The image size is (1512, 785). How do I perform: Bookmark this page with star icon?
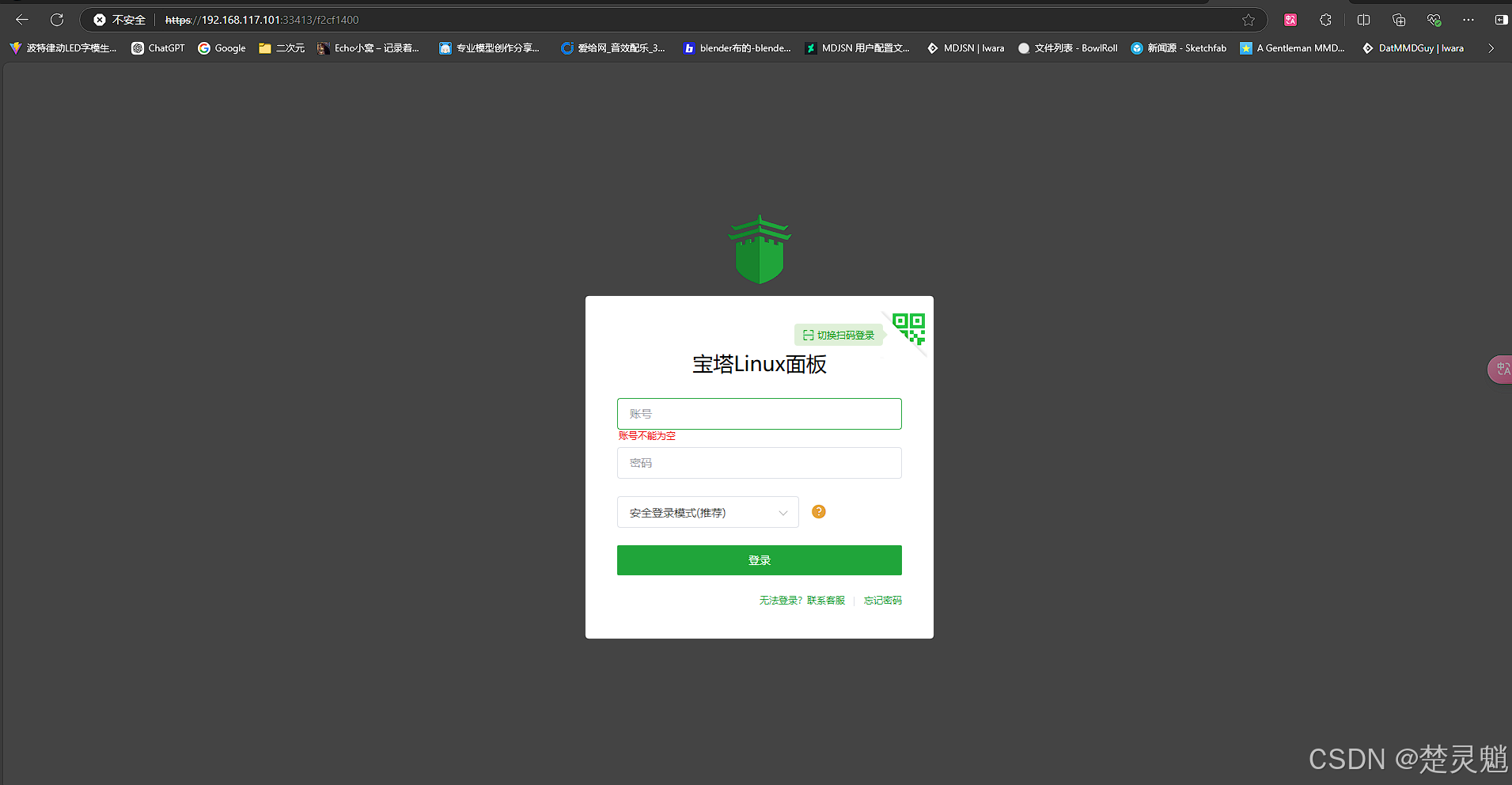(1249, 20)
